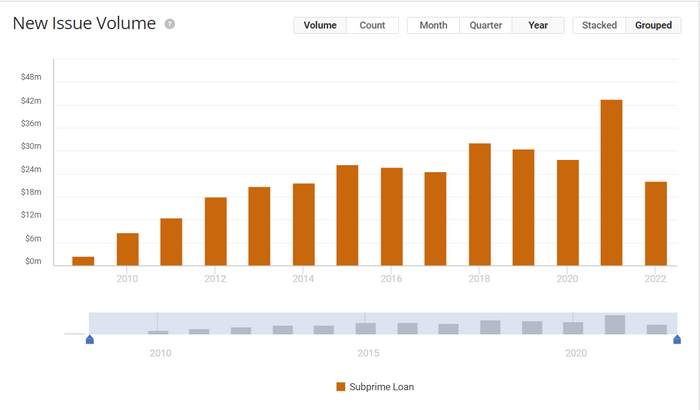
Task: Click the $24m y-axis label
Action: (31, 169)
